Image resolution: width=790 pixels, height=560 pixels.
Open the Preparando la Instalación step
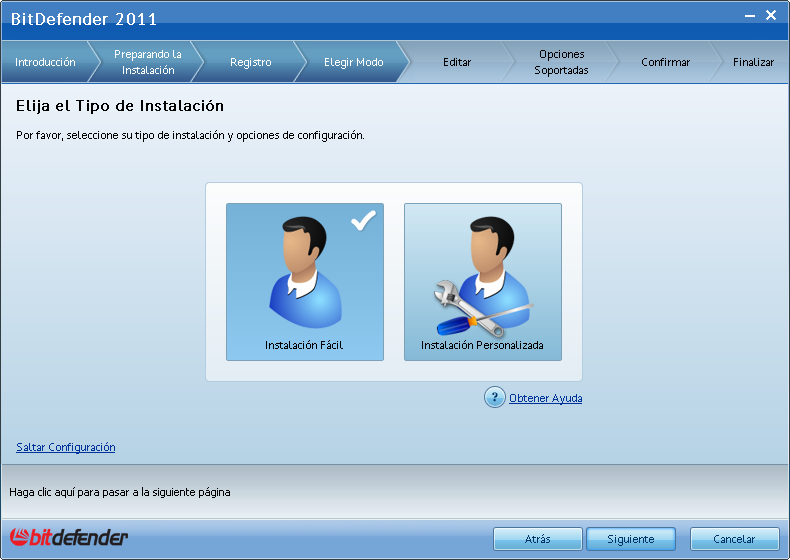pyautogui.click(x=148, y=62)
